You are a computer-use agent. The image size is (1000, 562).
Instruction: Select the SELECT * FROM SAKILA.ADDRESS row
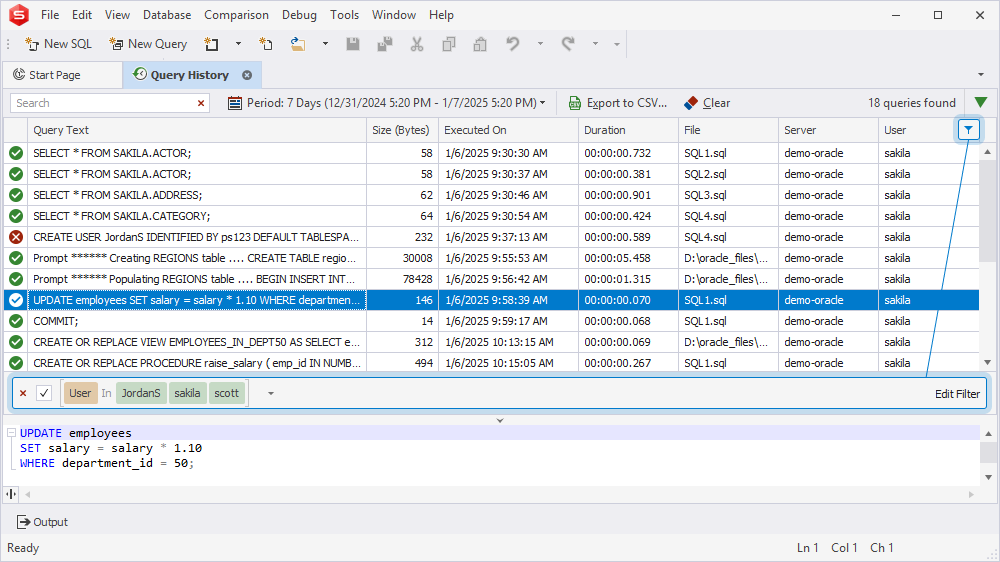click(492, 195)
